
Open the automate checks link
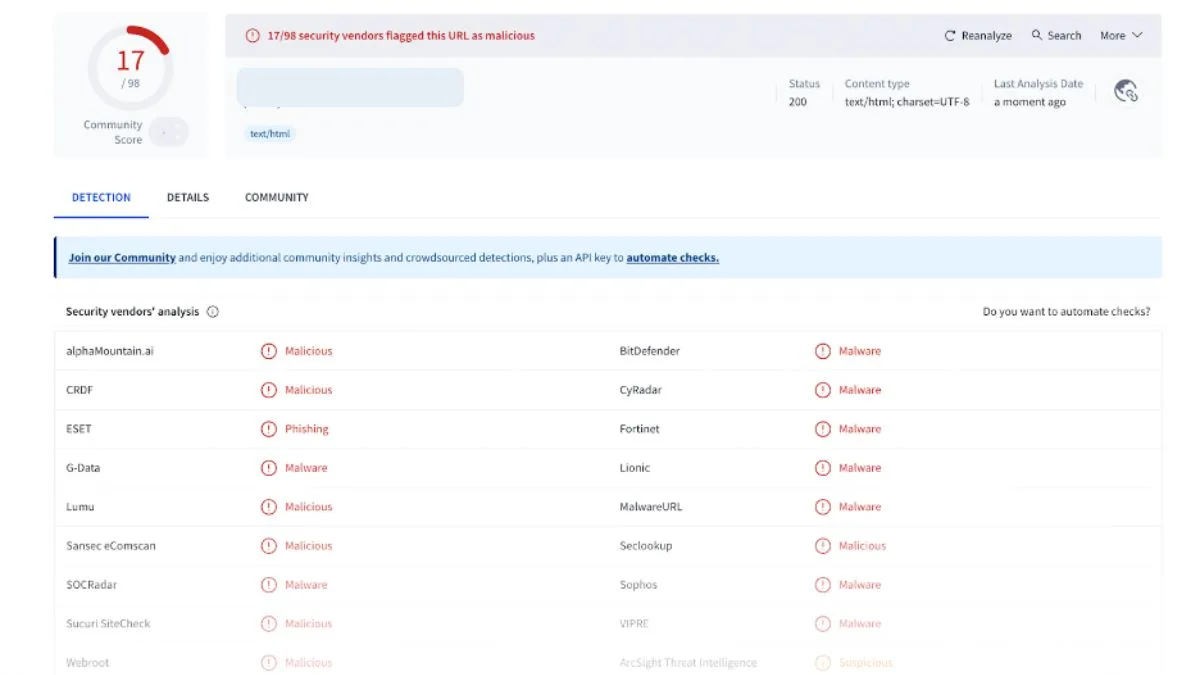click(673, 258)
